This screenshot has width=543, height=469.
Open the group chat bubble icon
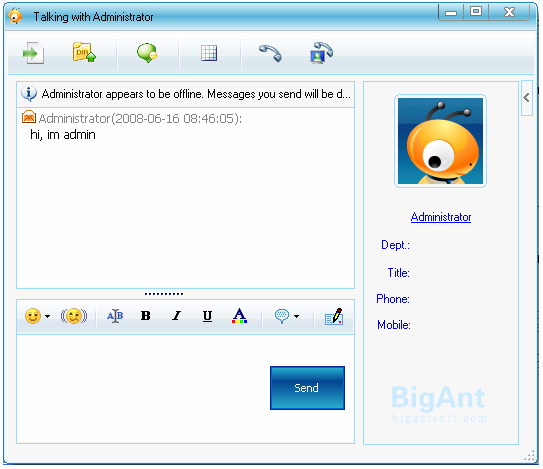(x=147, y=53)
